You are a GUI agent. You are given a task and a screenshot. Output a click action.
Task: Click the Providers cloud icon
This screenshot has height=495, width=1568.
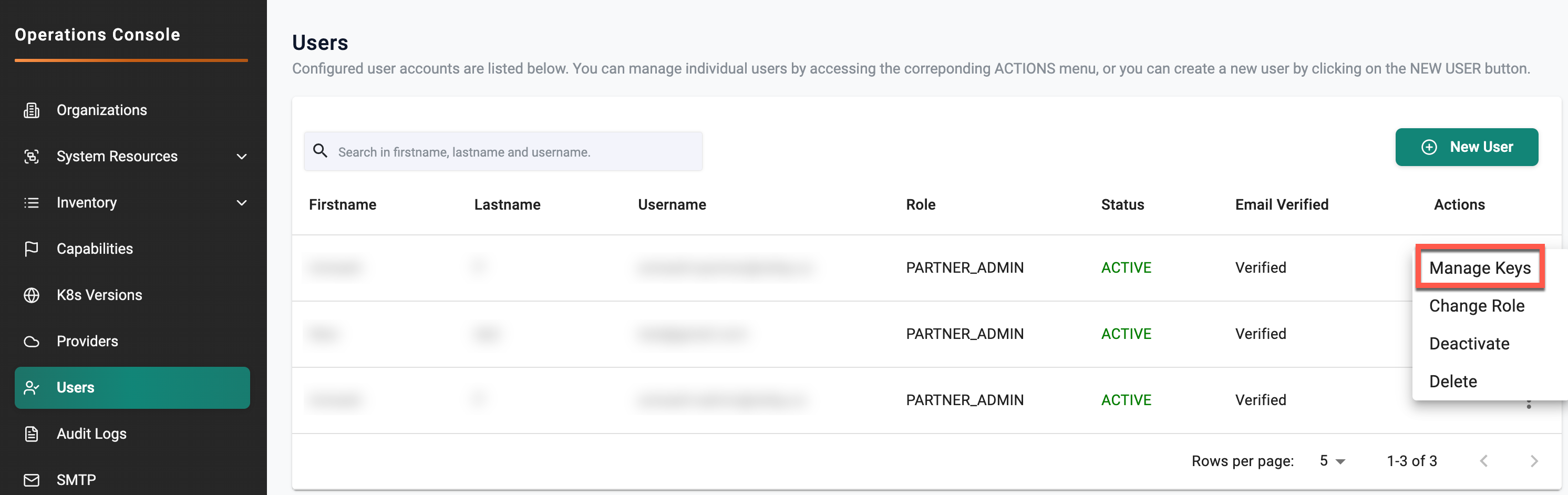tap(31, 342)
